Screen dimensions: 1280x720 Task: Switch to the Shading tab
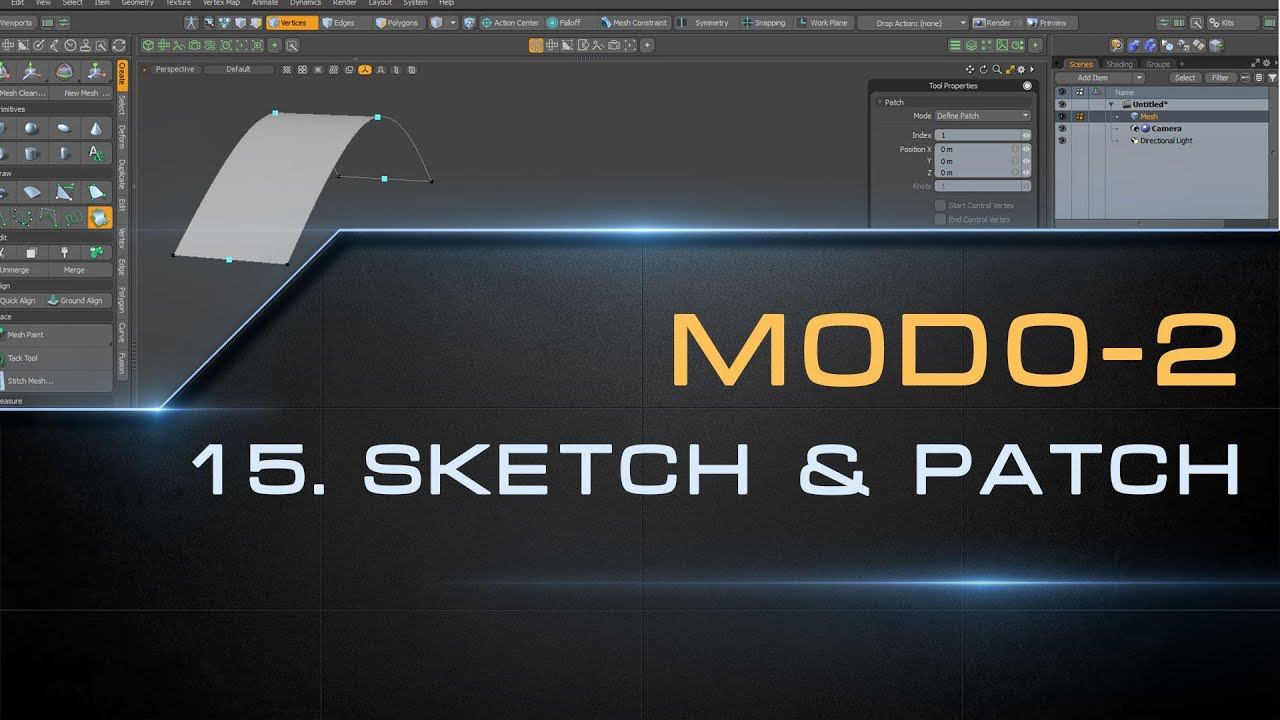pos(1119,64)
